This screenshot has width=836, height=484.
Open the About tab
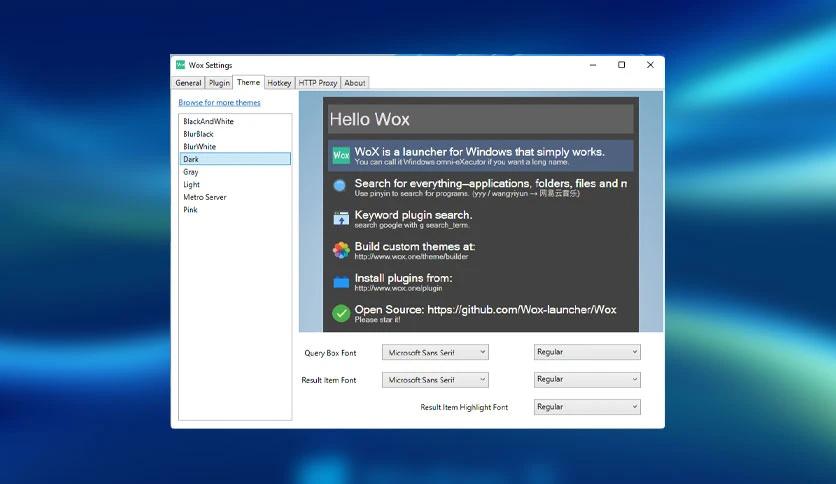tap(355, 83)
